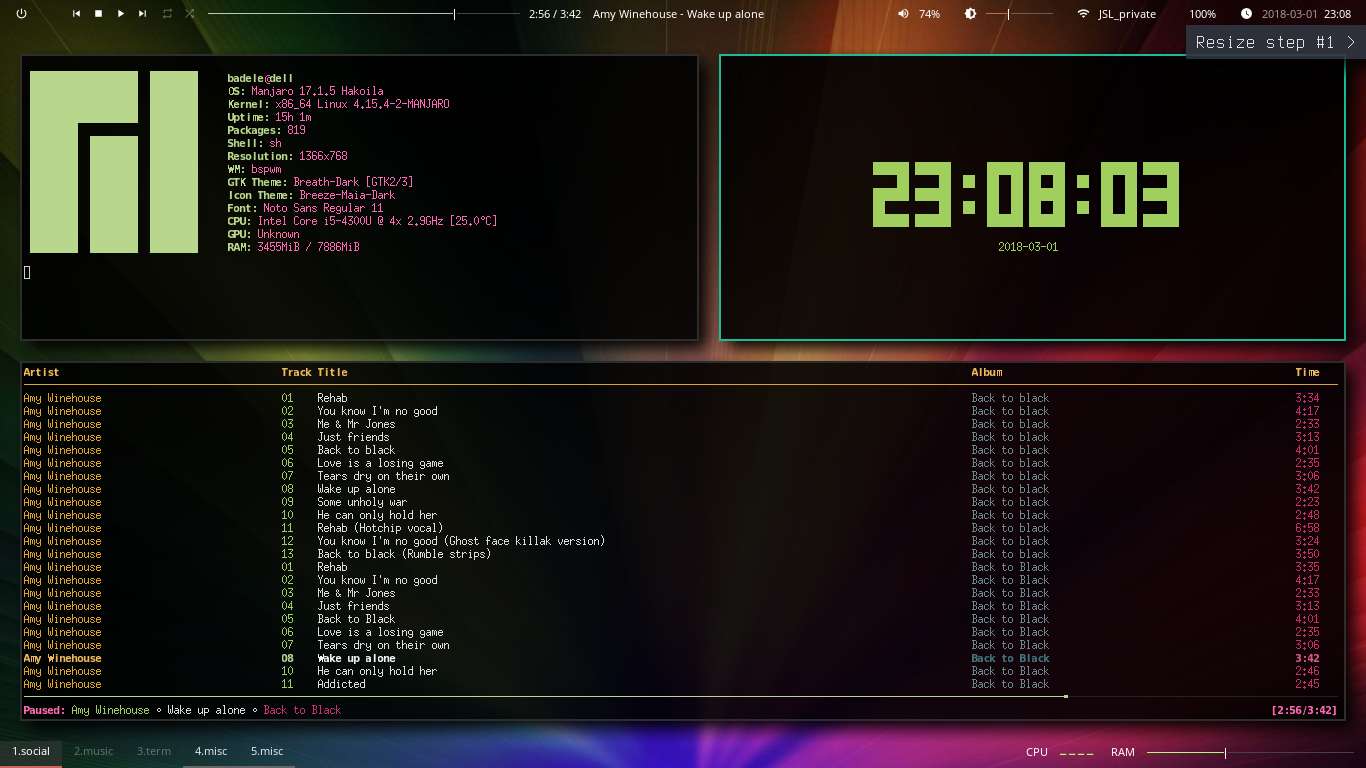The width and height of the screenshot is (1366, 768).
Task: Click the GTK Theme: Breath-Dark line
Action: click(x=320, y=182)
